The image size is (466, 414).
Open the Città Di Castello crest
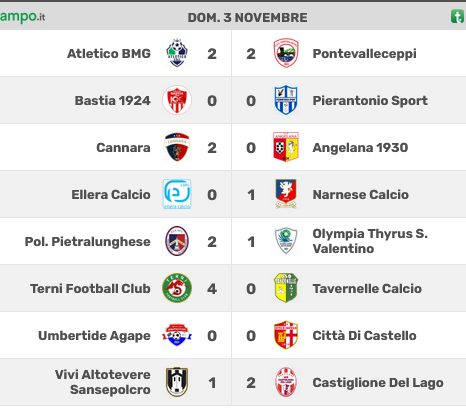point(286,335)
